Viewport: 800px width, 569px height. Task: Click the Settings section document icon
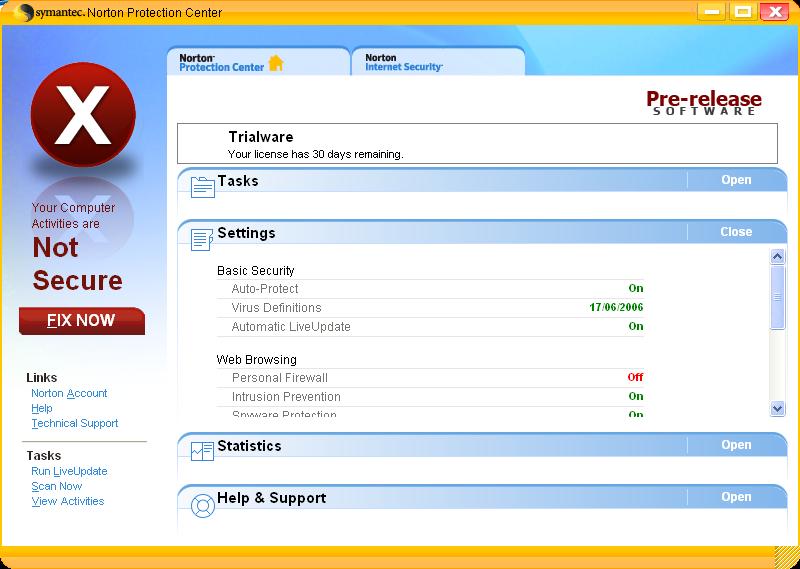tap(202, 239)
